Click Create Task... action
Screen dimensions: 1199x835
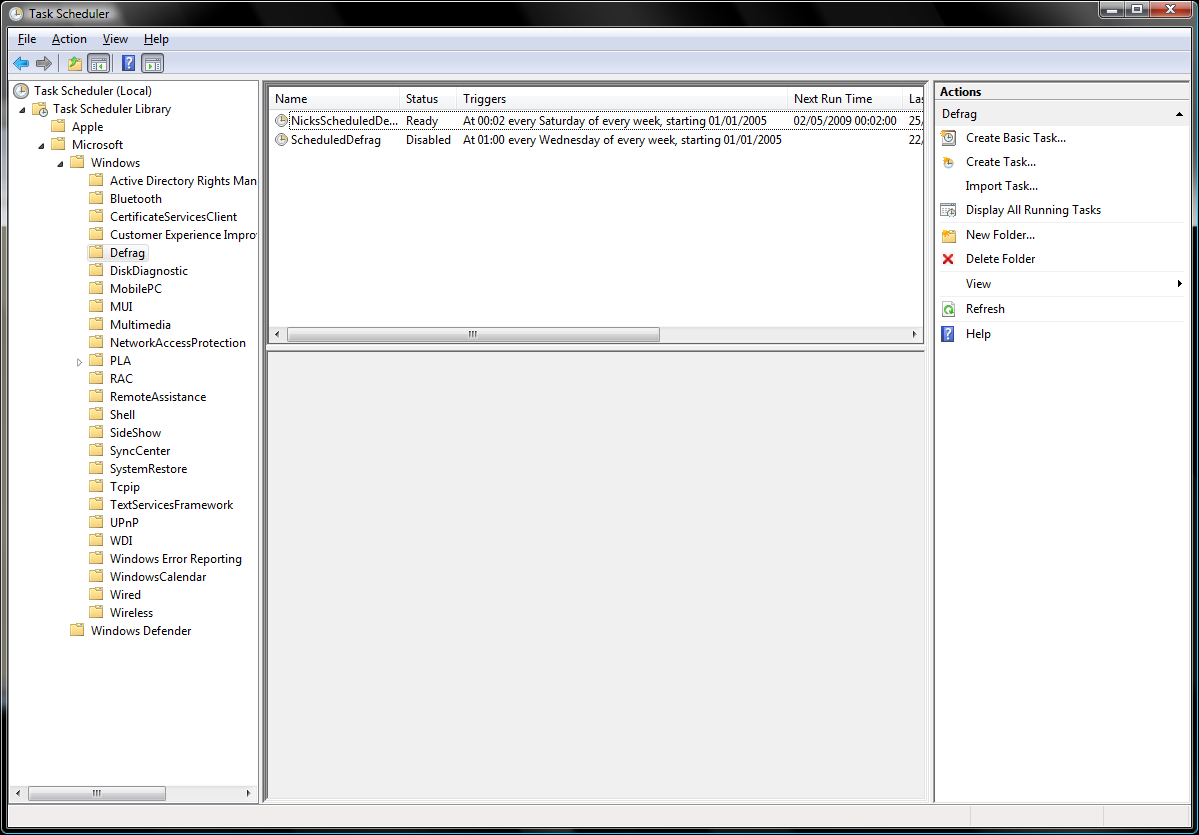coord(1001,162)
